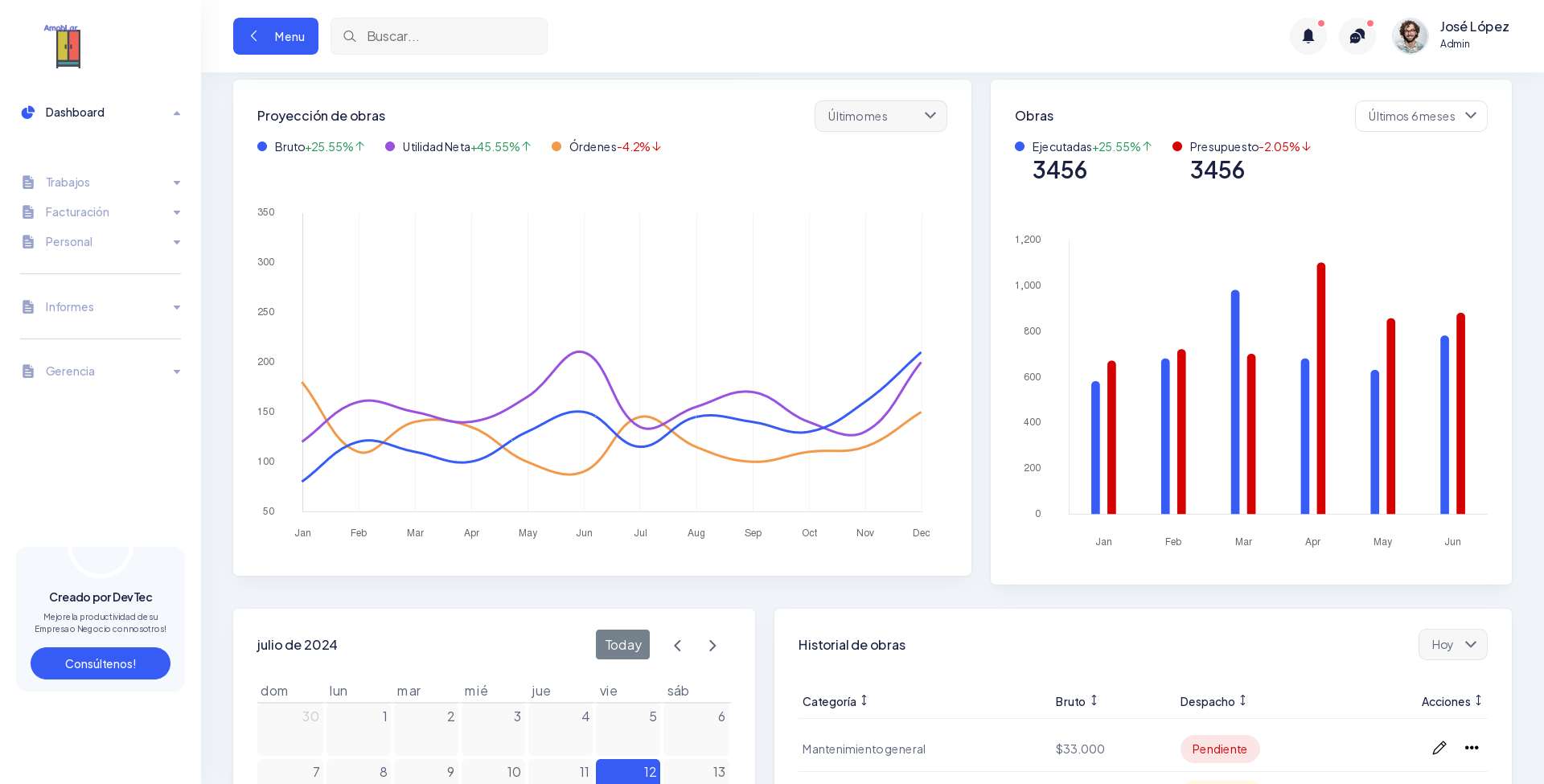Screen dimensions: 1544x784
Task: Sort table by Bruto column
Action: coord(1076,701)
